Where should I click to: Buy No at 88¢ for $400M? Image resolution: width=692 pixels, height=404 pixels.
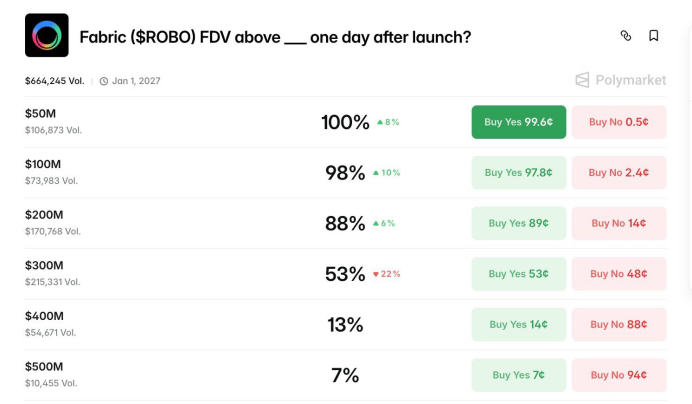(x=619, y=325)
